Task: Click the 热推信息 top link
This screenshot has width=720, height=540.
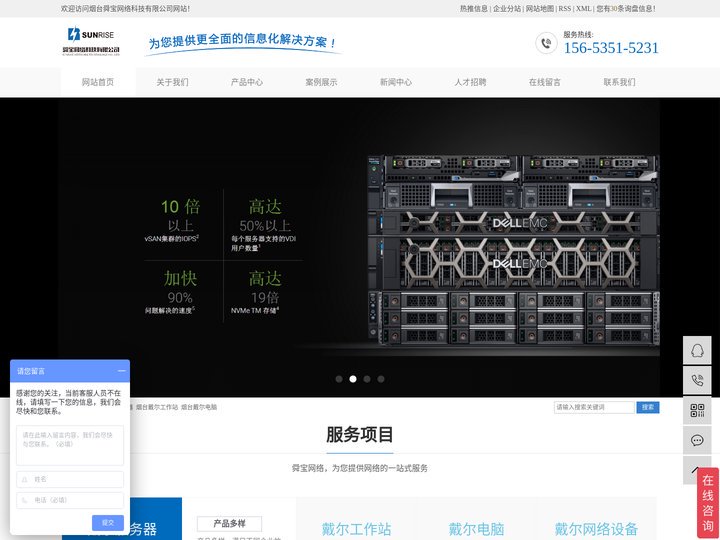Action: click(x=474, y=8)
